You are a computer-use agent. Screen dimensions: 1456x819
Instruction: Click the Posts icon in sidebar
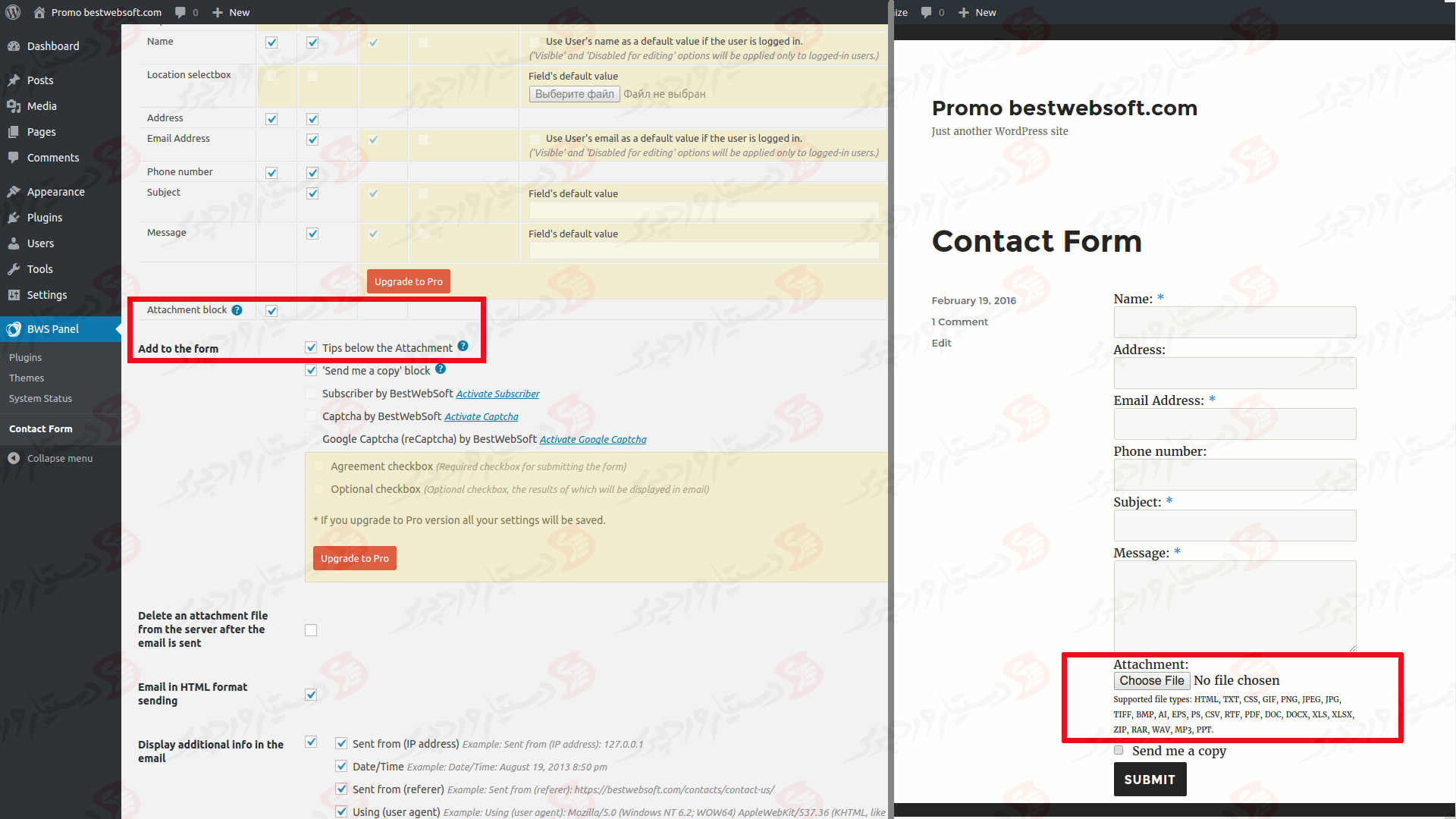click(x=15, y=80)
